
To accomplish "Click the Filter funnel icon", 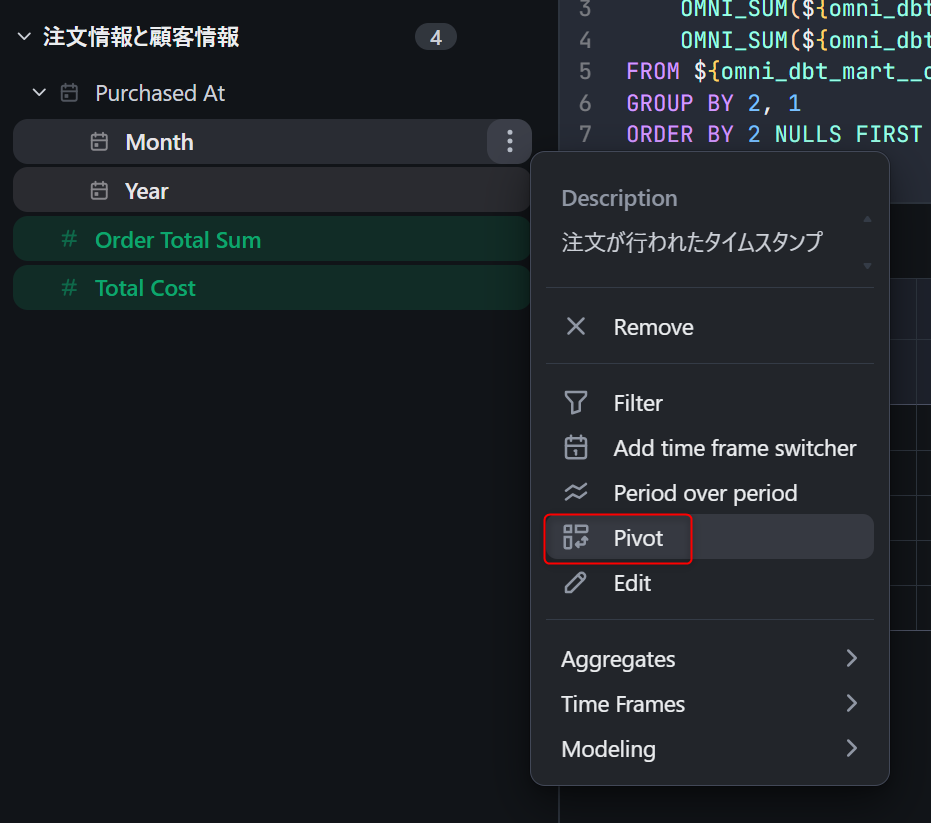I will click(x=576, y=403).
